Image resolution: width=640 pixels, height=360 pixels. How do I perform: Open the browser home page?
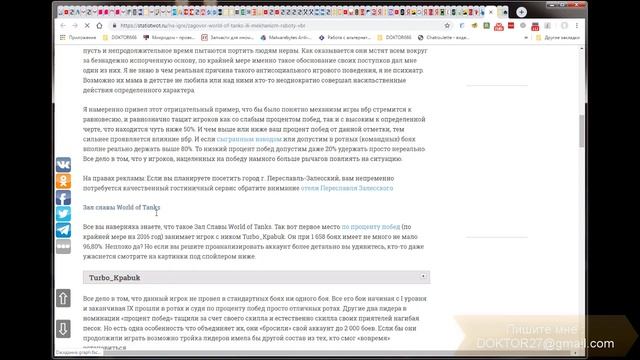99,25
